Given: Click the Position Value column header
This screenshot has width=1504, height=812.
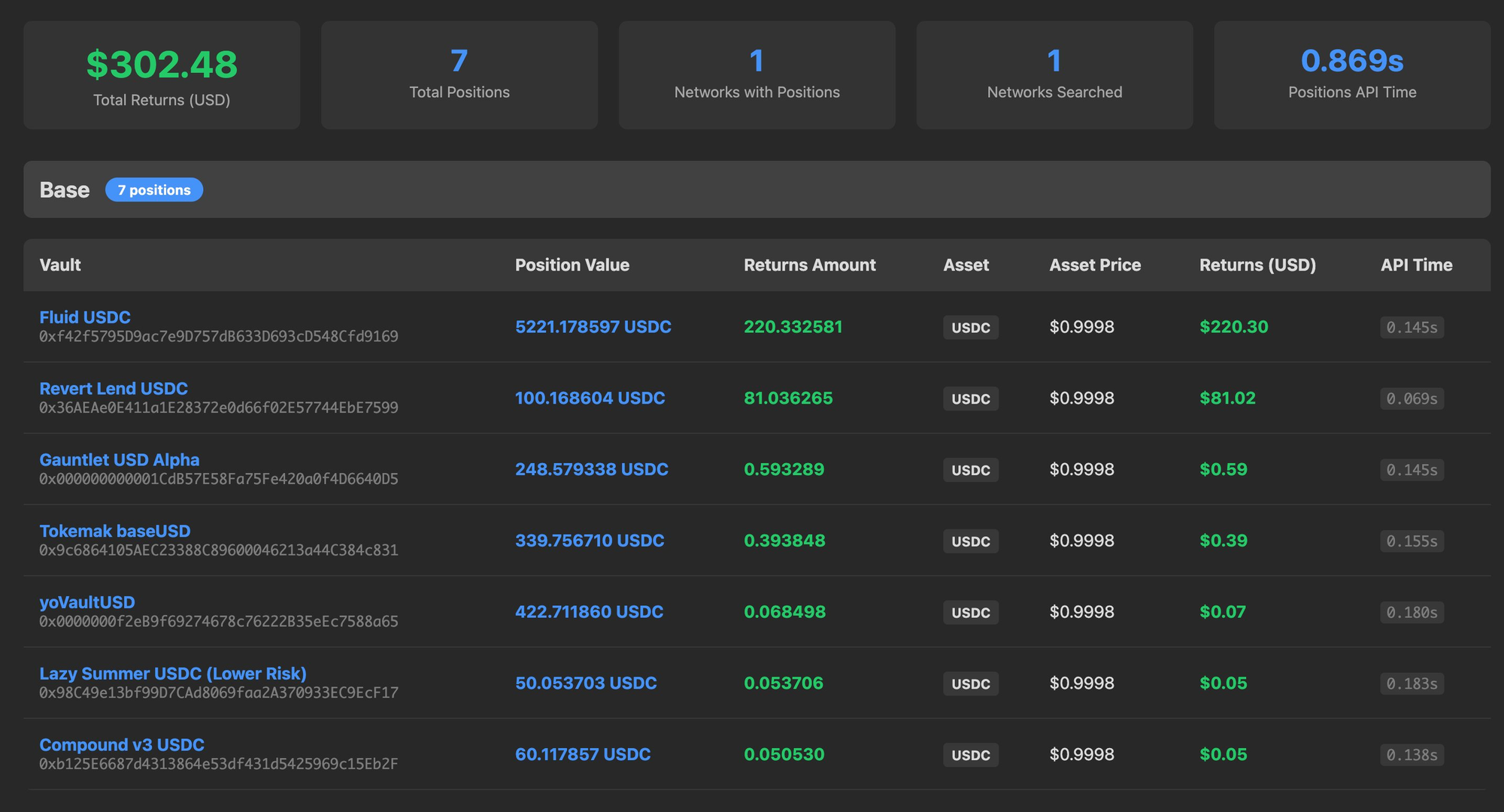Looking at the screenshot, I should click(x=572, y=265).
